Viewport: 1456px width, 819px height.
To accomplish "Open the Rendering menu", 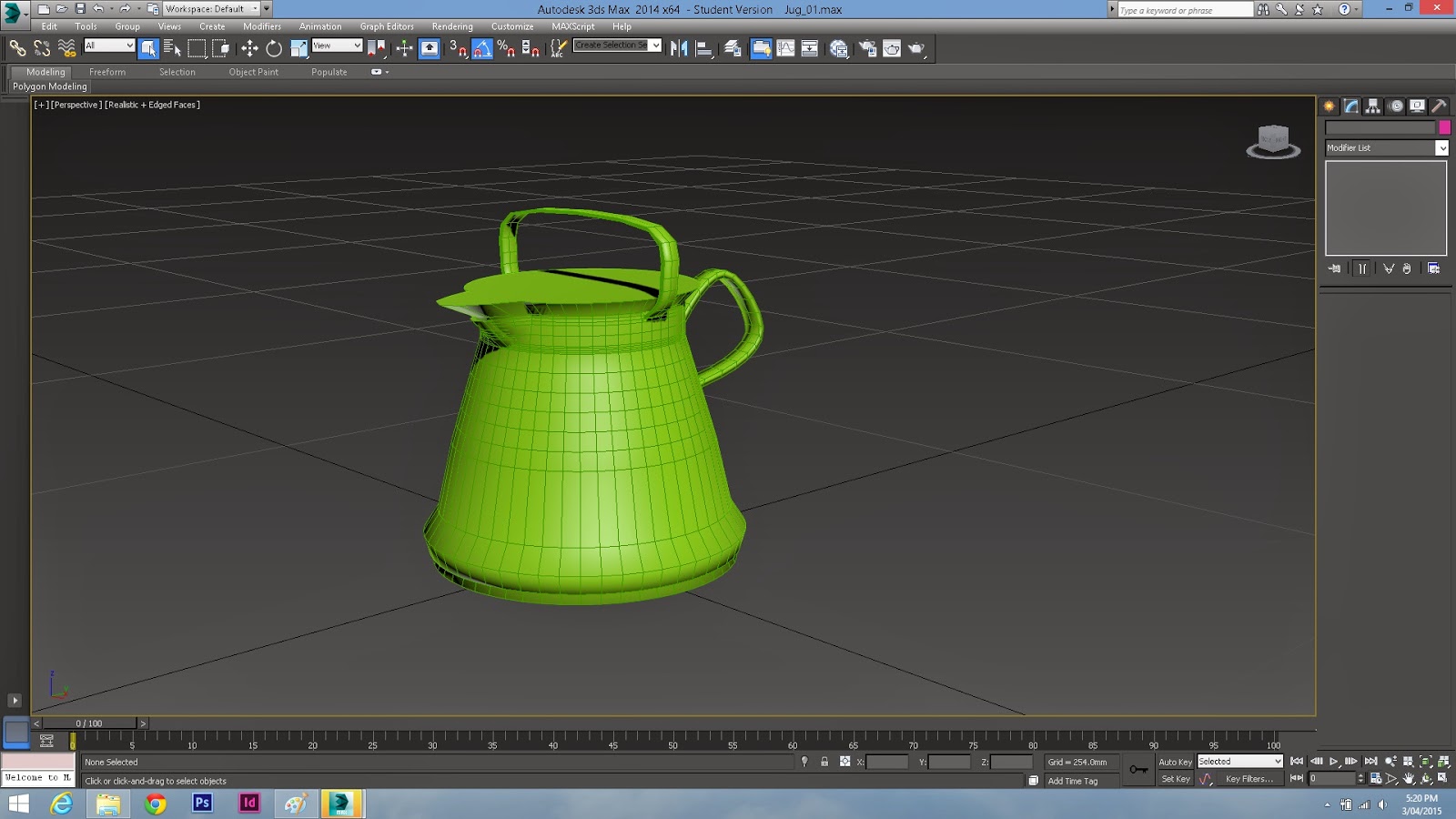I will 452,26.
